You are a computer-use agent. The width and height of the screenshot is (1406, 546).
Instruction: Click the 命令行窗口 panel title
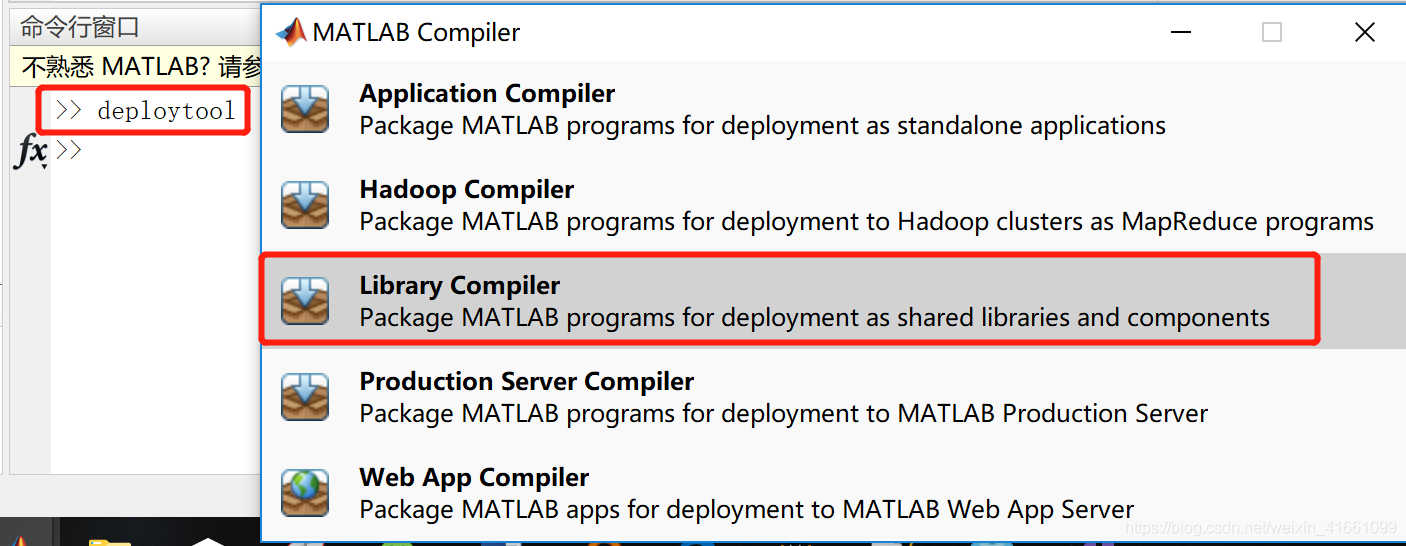[80, 27]
